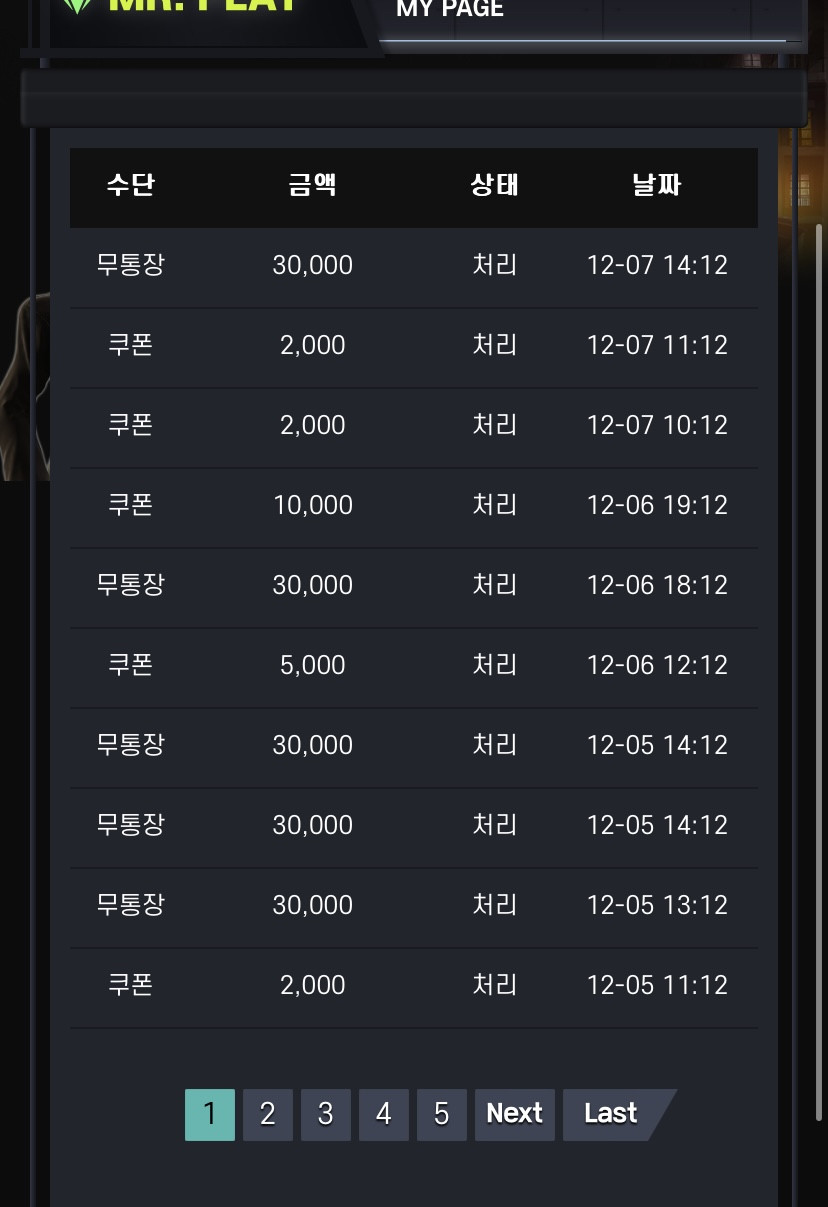
Task: Click the 날짜 column header
Action: pos(657,185)
